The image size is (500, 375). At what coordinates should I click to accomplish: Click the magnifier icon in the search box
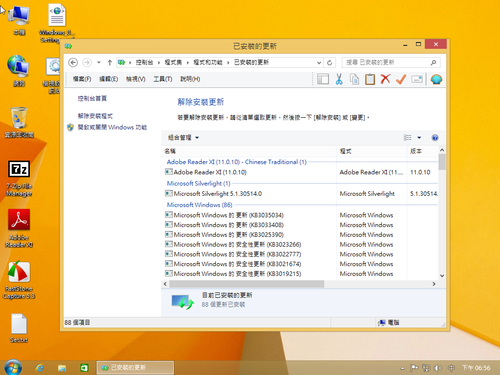pyautogui.click(x=433, y=62)
